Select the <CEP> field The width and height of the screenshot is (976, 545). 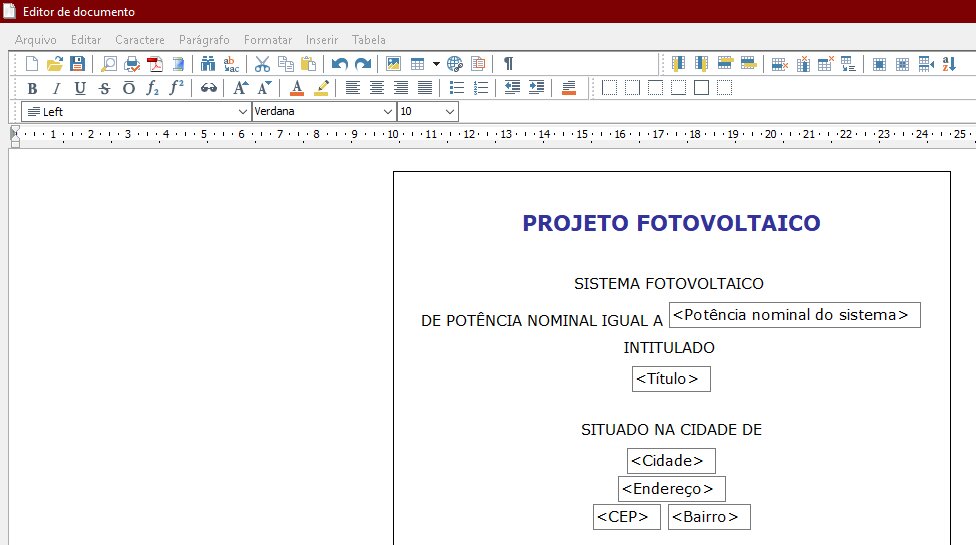[627, 517]
